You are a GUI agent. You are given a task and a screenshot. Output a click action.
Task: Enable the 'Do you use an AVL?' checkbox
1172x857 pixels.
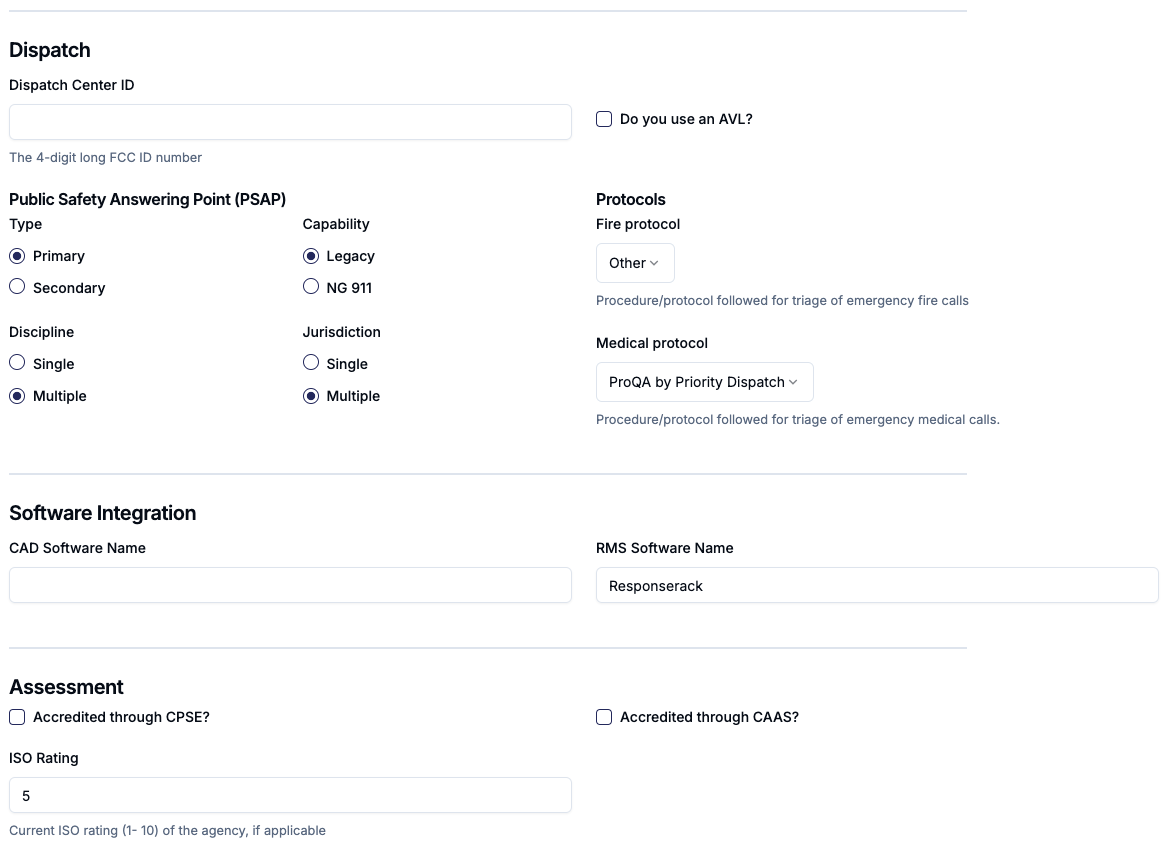(x=604, y=119)
